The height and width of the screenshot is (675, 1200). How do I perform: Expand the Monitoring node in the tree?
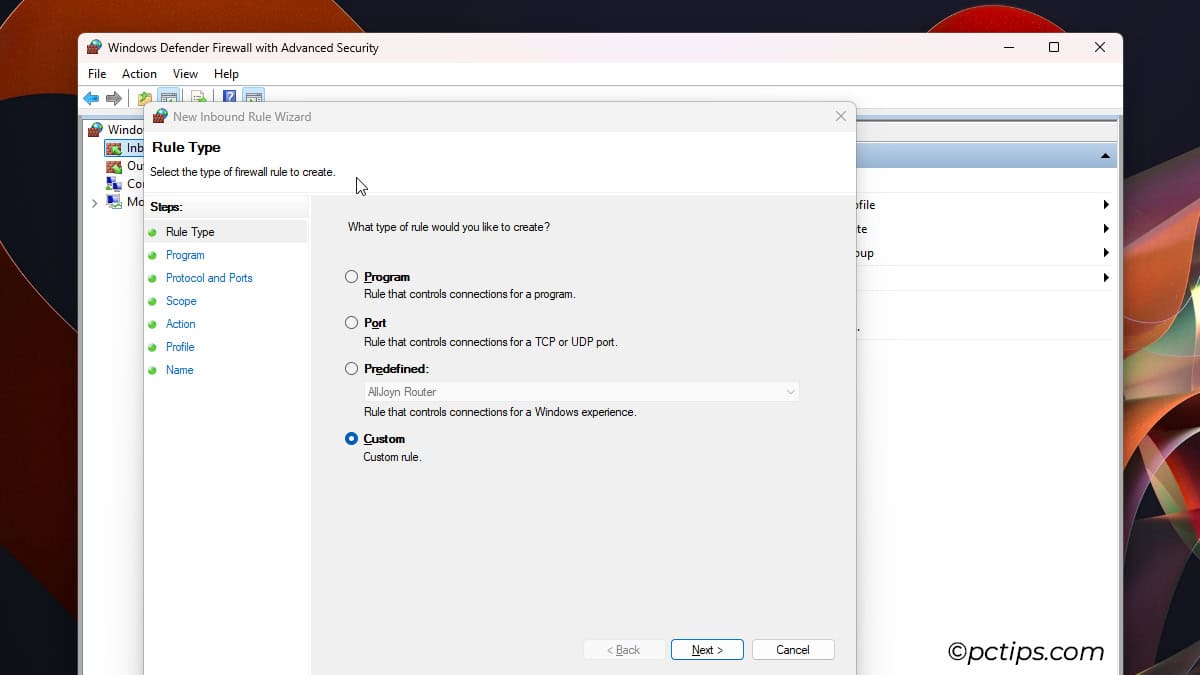(95, 201)
